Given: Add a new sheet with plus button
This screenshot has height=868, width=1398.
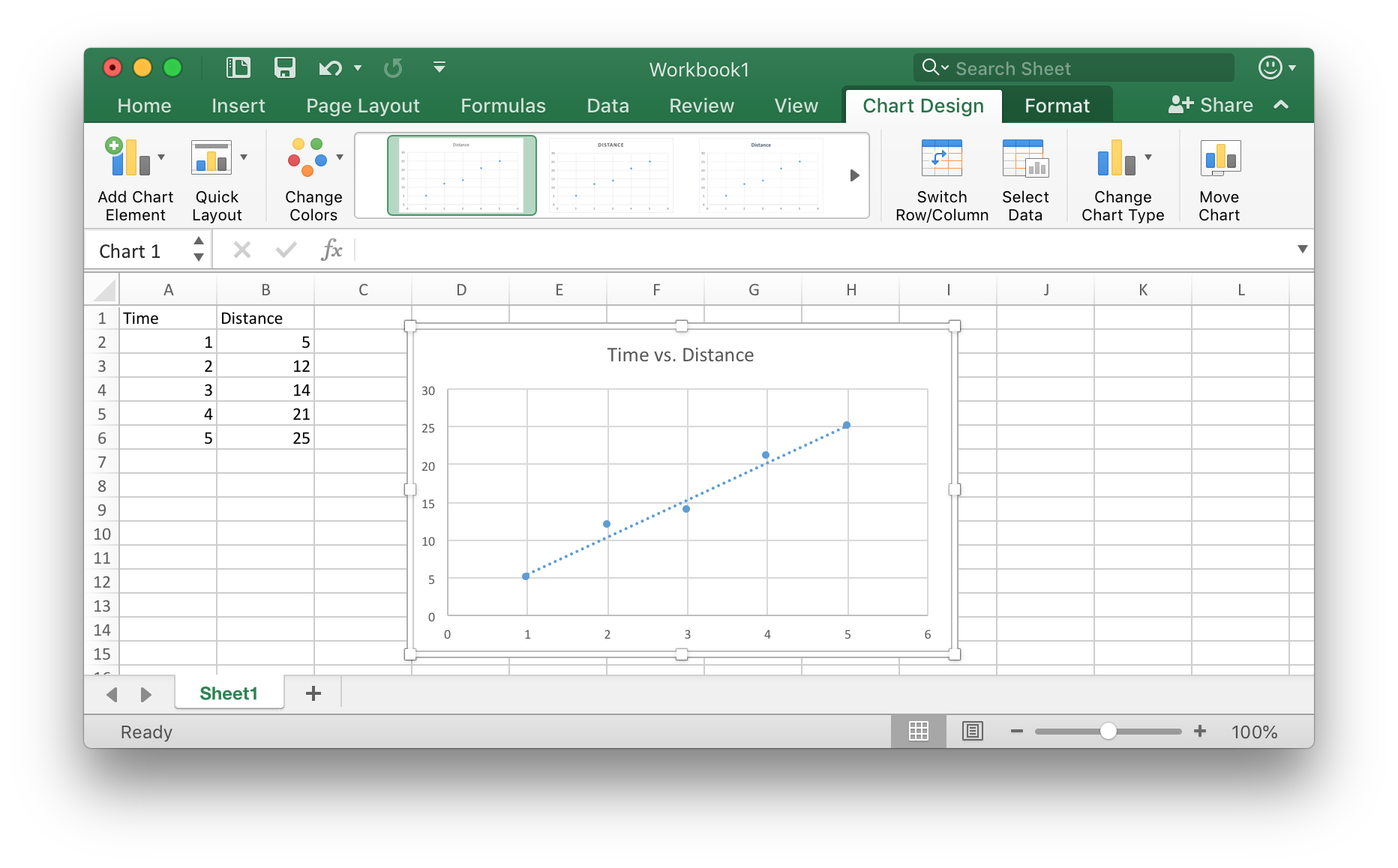Looking at the screenshot, I should tap(313, 693).
